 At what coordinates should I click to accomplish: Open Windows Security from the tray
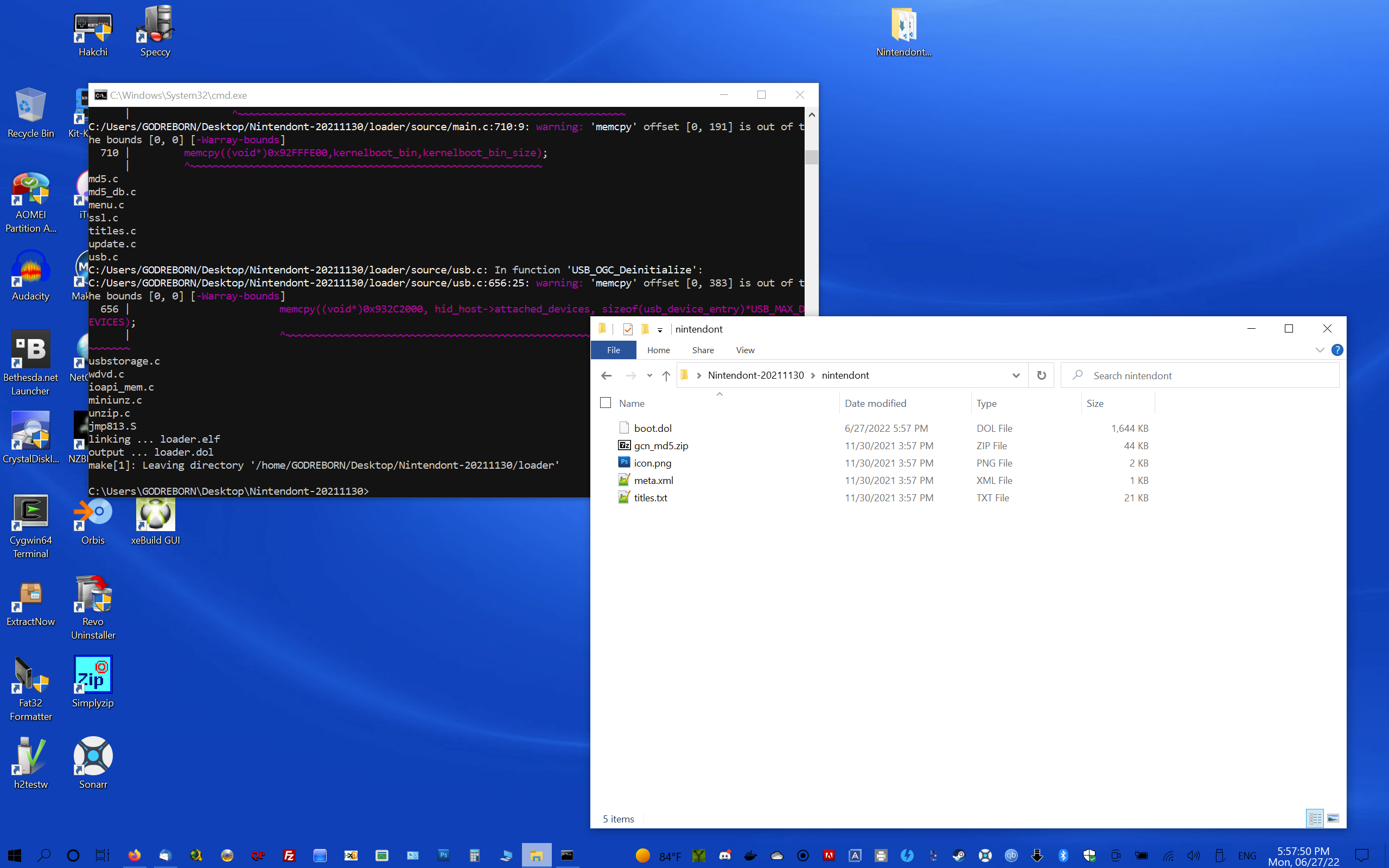[1089, 856]
